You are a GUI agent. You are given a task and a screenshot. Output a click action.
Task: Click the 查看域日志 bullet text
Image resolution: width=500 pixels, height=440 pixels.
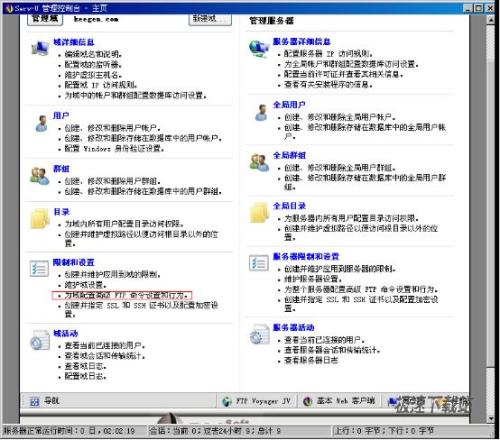(x=85, y=366)
